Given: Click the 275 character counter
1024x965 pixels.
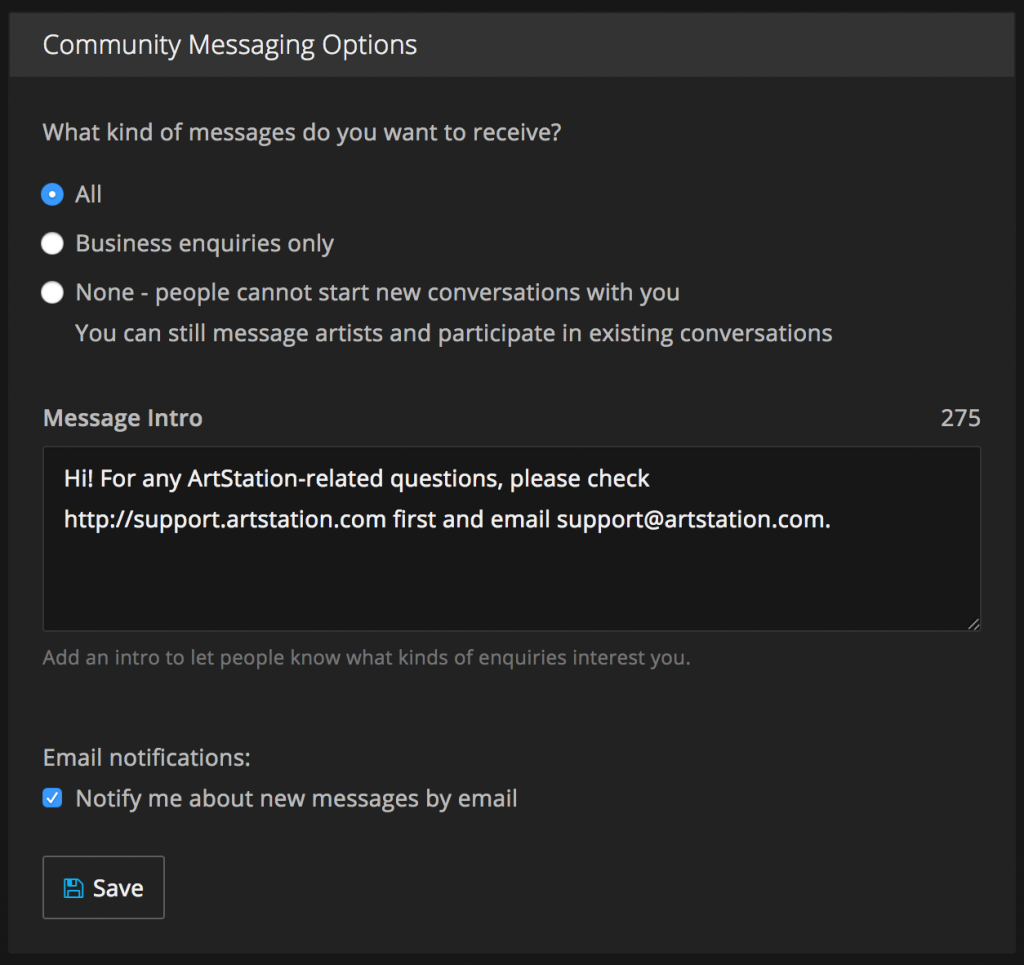Looking at the screenshot, I should 960,418.
